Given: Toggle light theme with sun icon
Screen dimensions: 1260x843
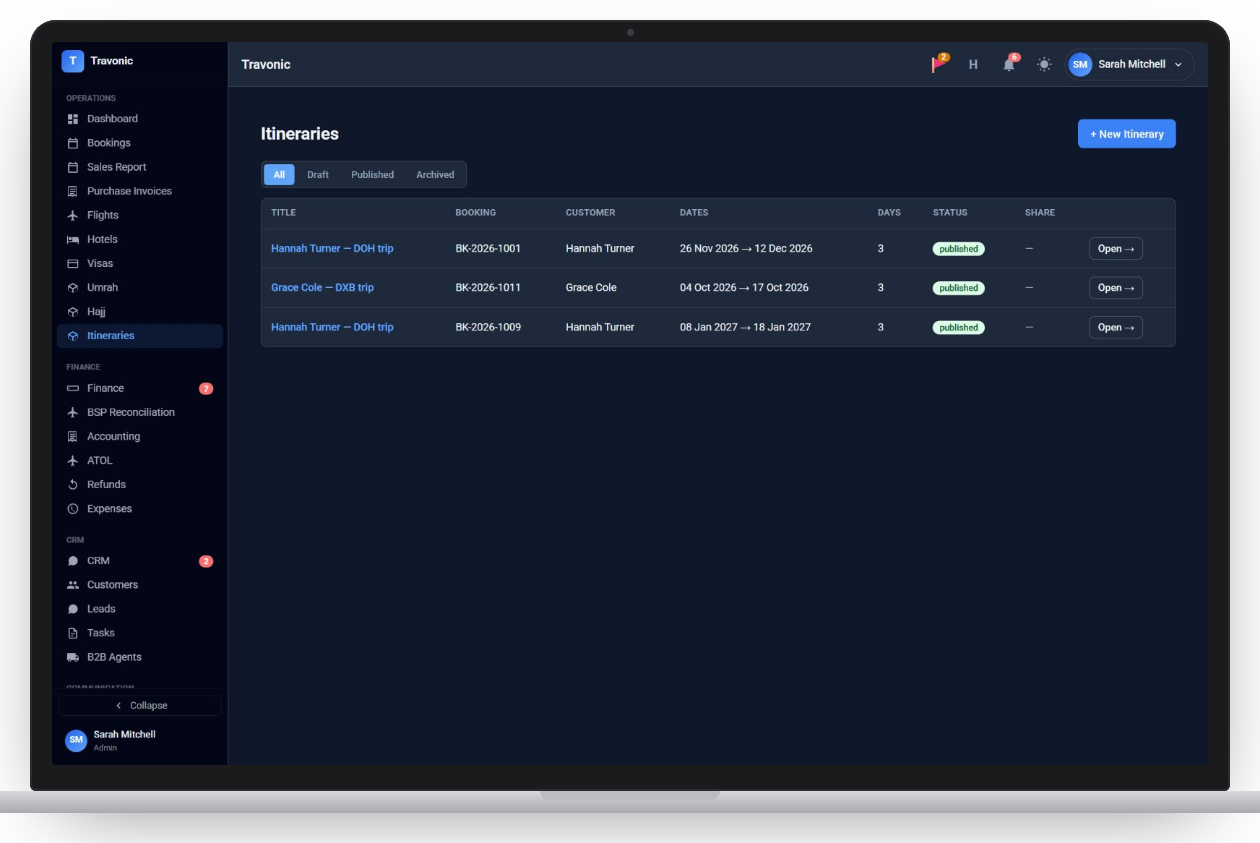Looking at the screenshot, I should click(1044, 64).
